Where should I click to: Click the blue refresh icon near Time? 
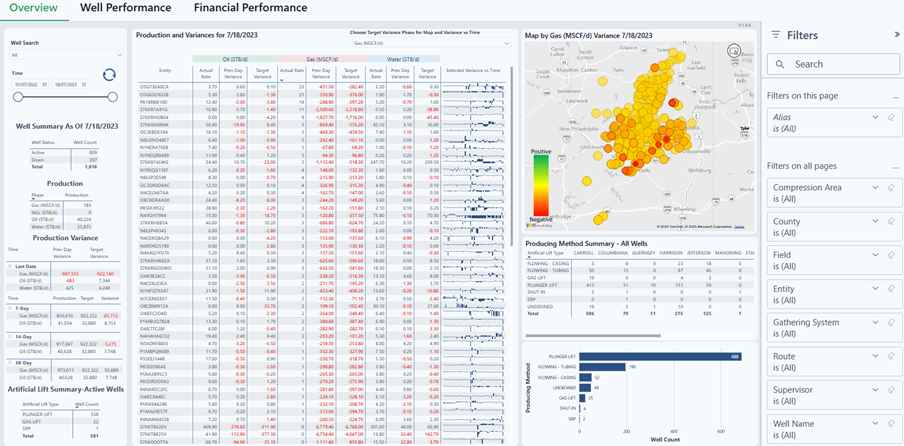point(110,75)
